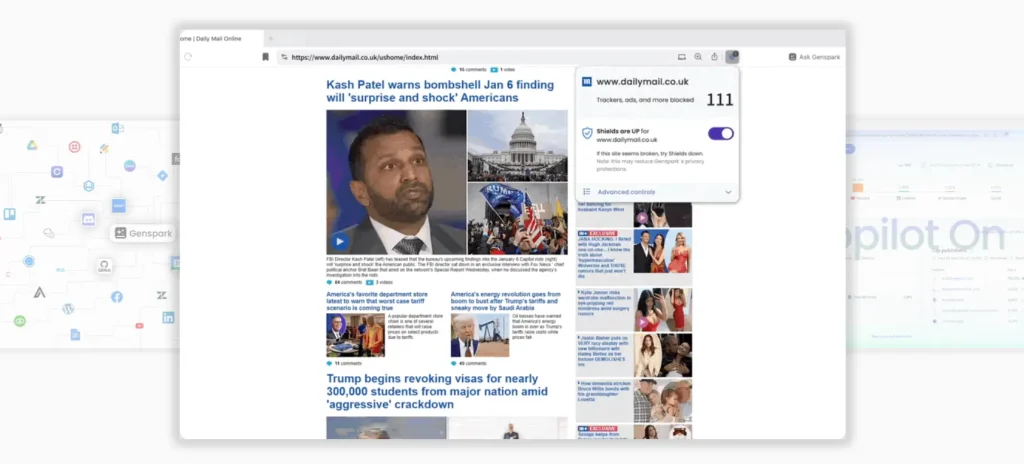Click the zoom magnifier icon in address bar
Screen dimensions: 1024x464
pos(698,57)
